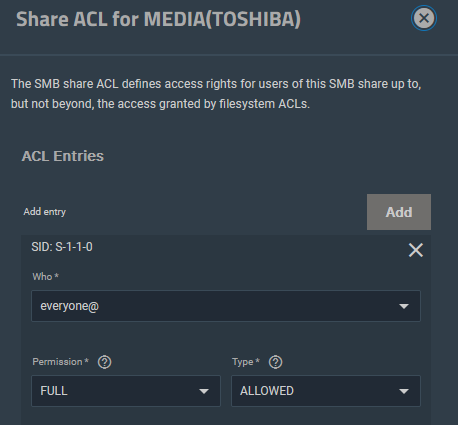Click the Permission field label
Screen dimensions: 458x425
tap(60, 362)
